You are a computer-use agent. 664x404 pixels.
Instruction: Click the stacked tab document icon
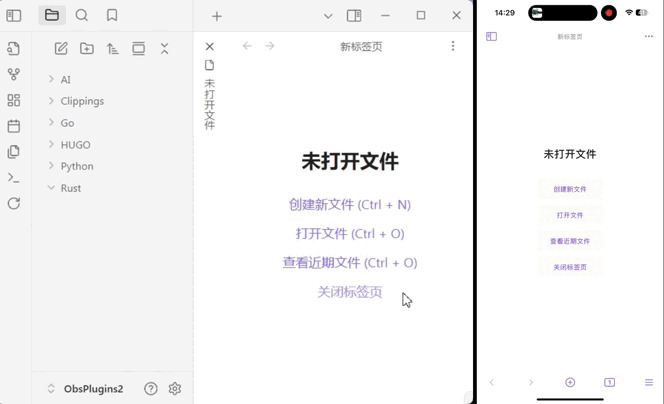(210, 65)
